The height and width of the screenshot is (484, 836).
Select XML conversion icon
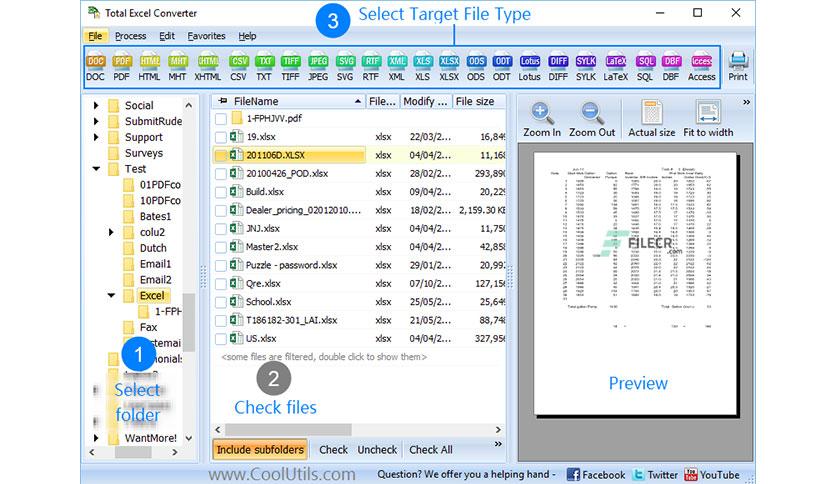tap(397, 68)
